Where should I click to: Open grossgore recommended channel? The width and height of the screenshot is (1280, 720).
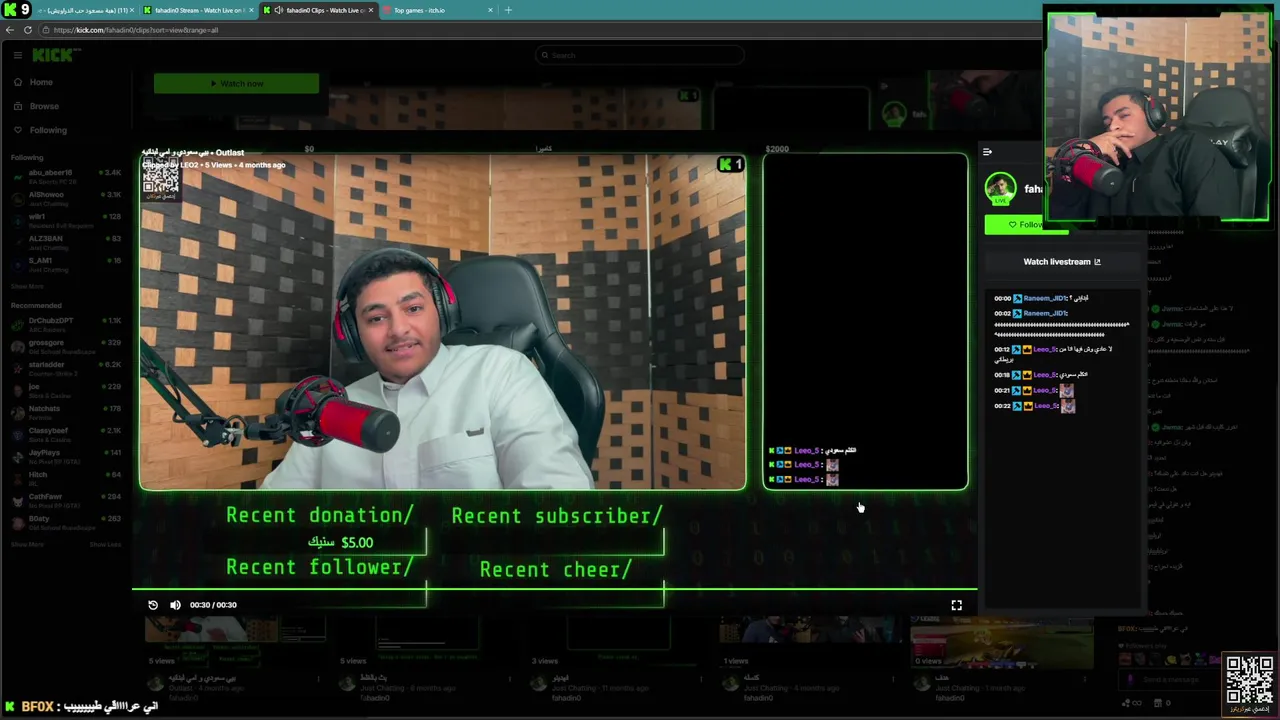coord(65,347)
